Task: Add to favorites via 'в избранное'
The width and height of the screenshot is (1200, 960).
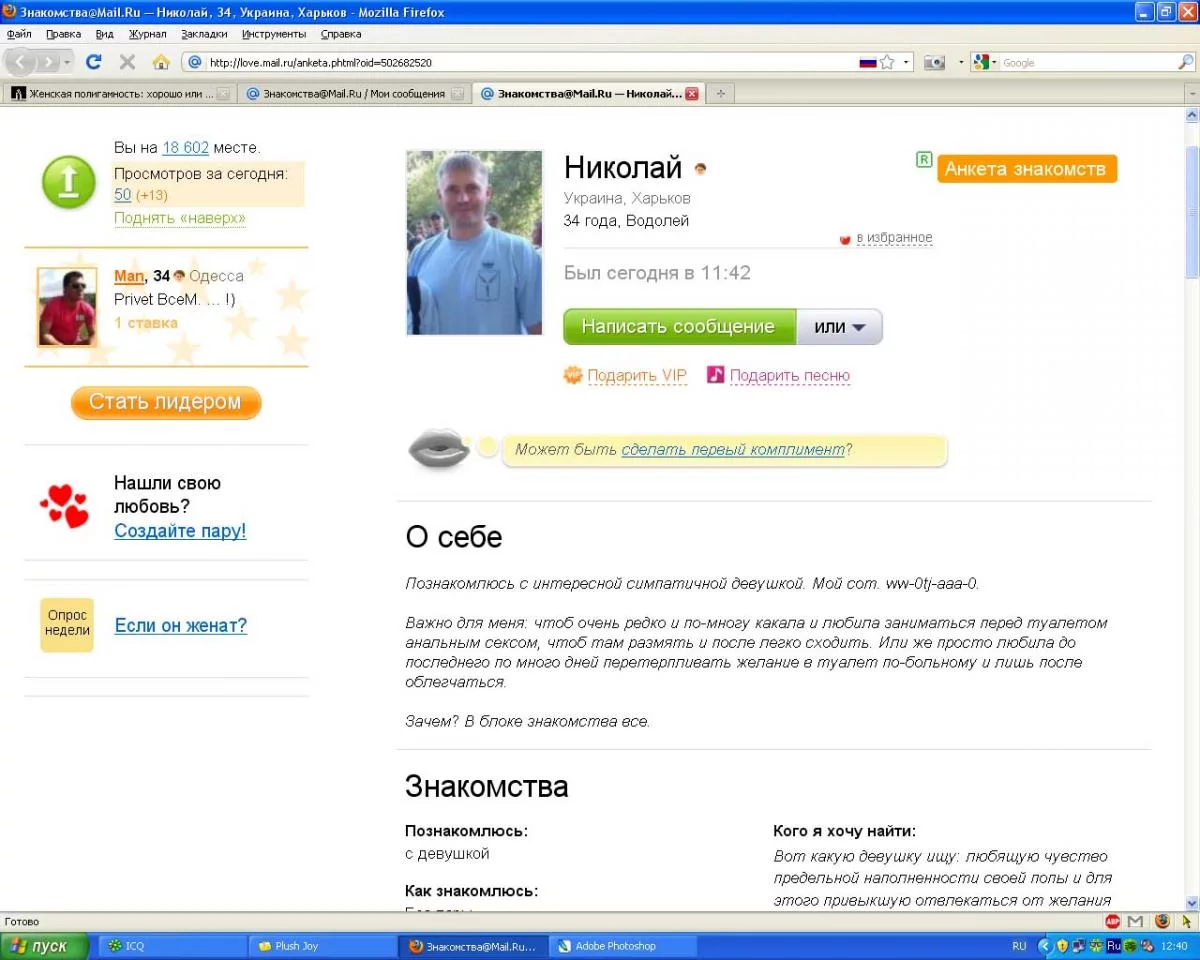Action: point(894,238)
